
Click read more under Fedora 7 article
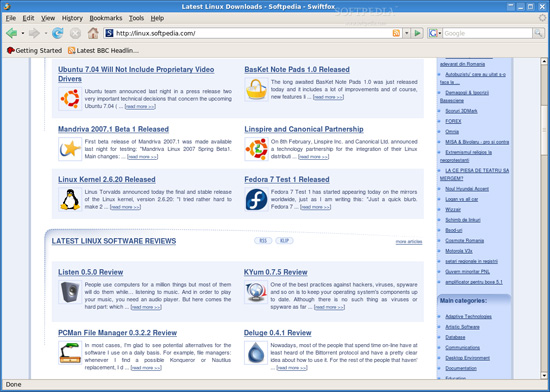pyautogui.click(x=315, y=207)
